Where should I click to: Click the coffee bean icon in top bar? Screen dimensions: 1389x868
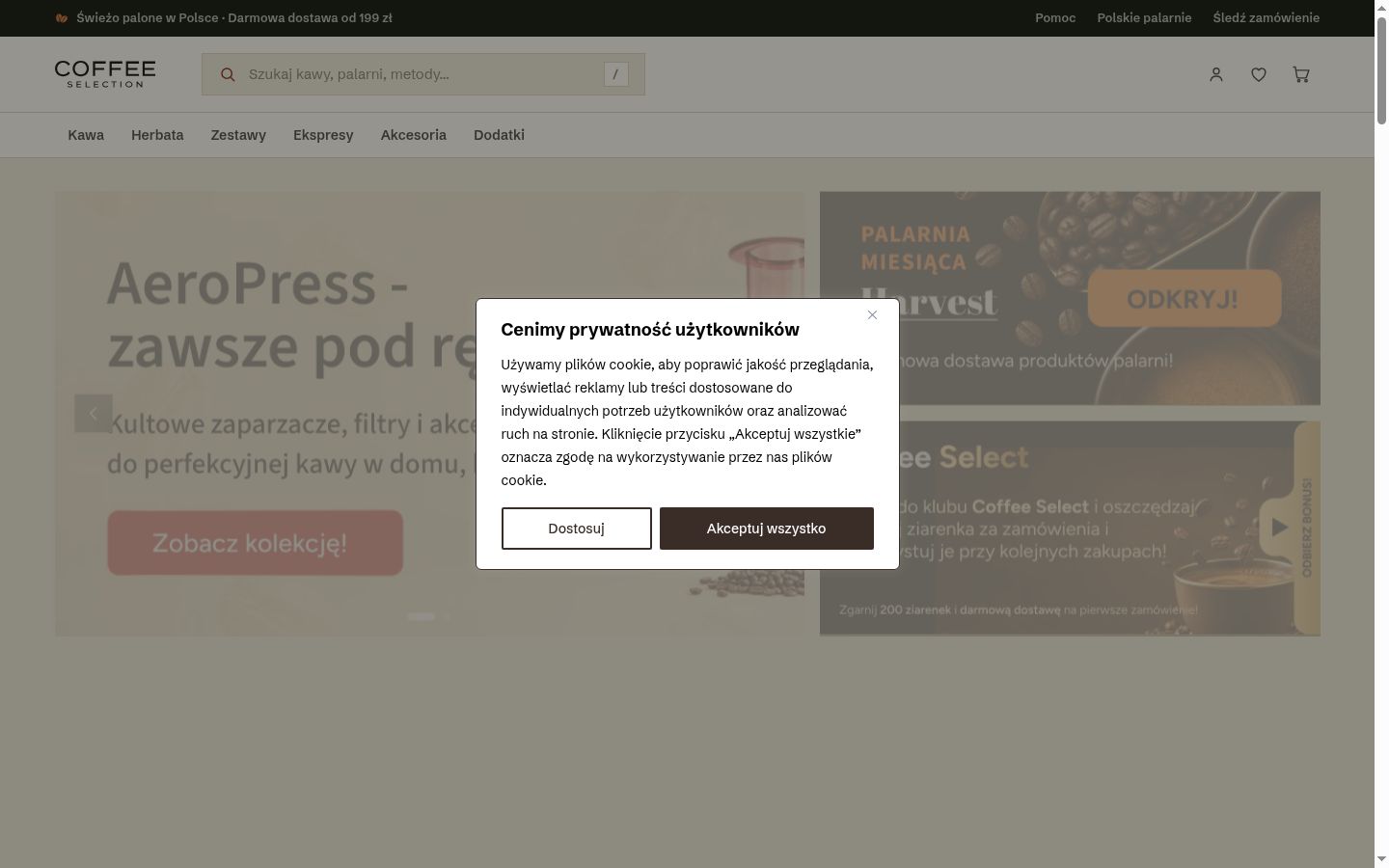point(62,17)
